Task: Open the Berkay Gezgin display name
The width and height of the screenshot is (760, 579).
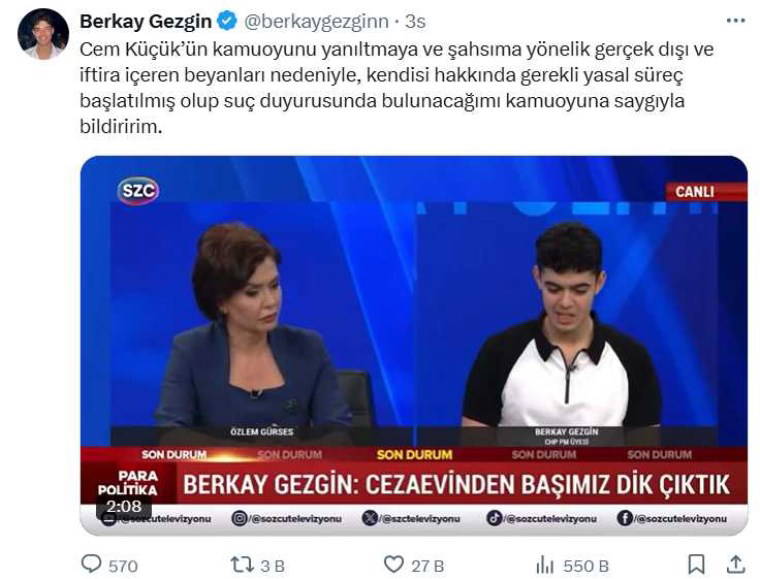Action: coord(145,21)
